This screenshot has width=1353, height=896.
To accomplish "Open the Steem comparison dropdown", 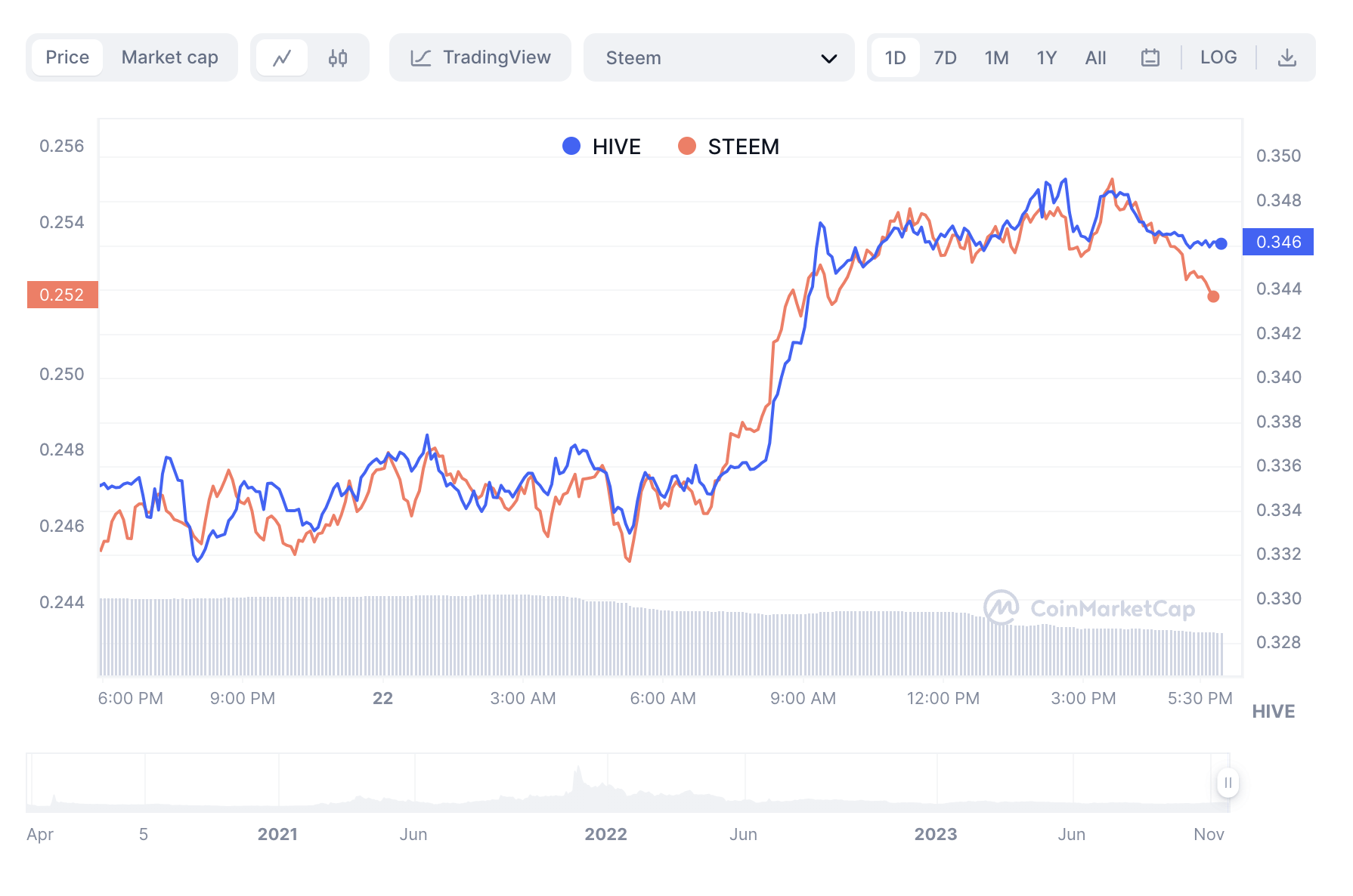I will tap(719, 57).
